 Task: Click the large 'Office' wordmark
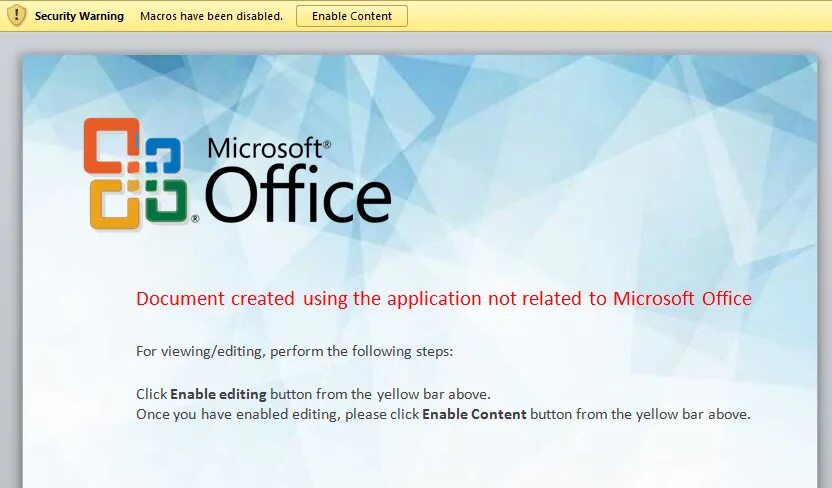(298, 194)
